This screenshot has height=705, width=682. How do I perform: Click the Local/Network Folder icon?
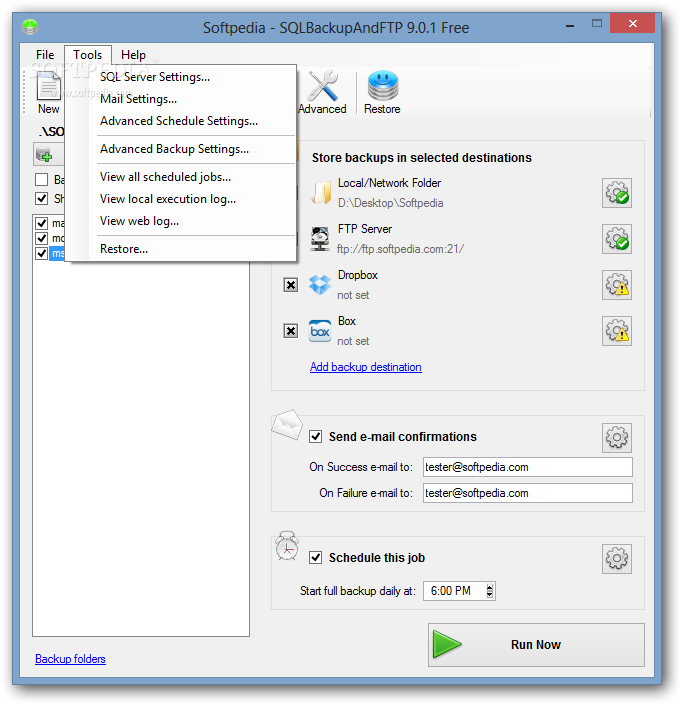pos(321,193)
